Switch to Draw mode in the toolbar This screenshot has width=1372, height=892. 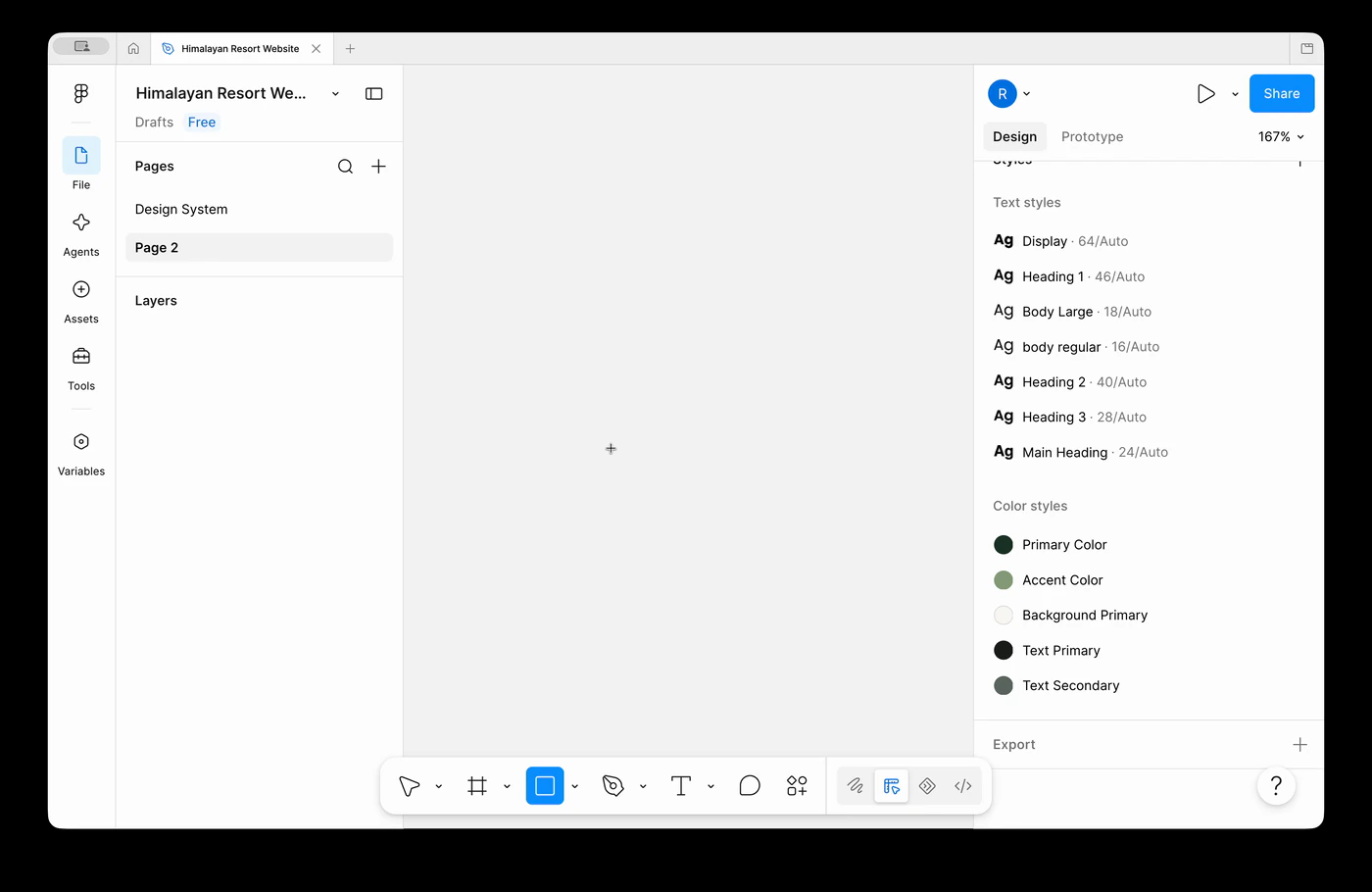coord(856,786)
